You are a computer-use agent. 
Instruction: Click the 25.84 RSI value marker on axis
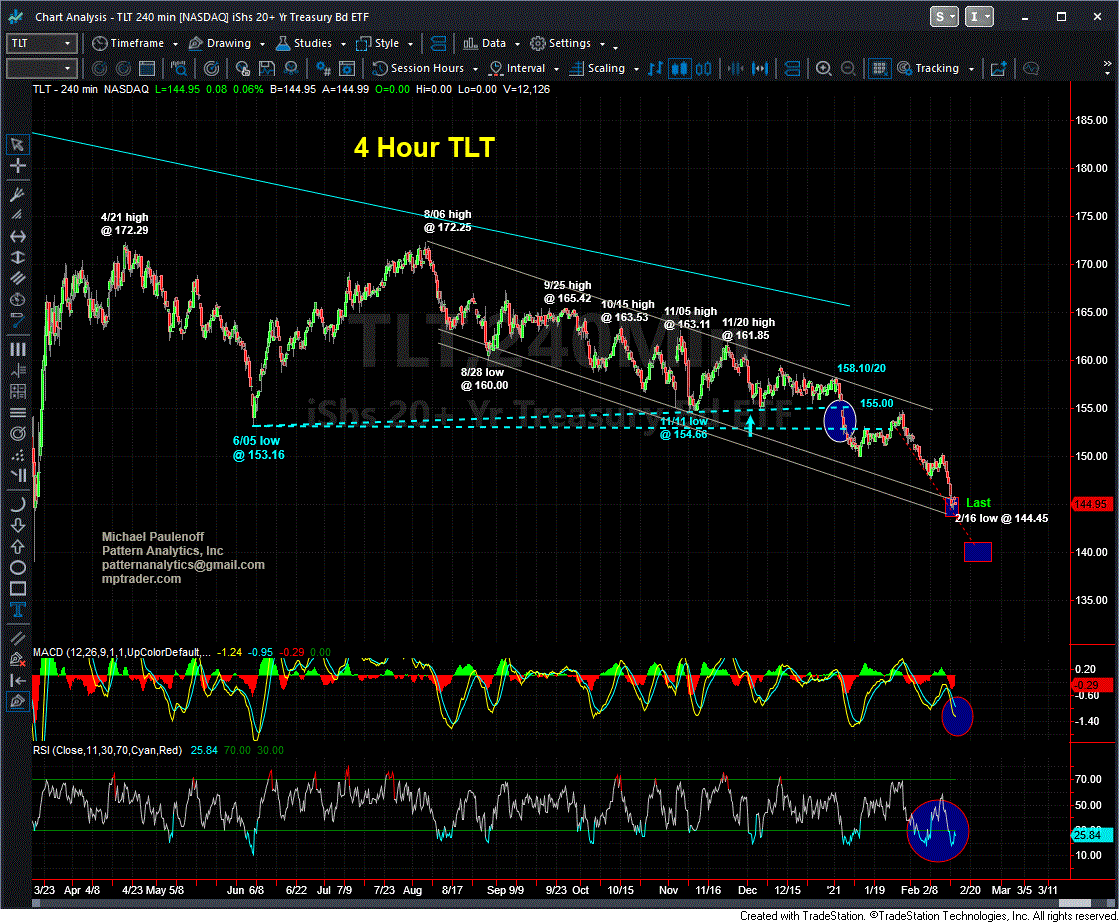[x=1090, y=835]
